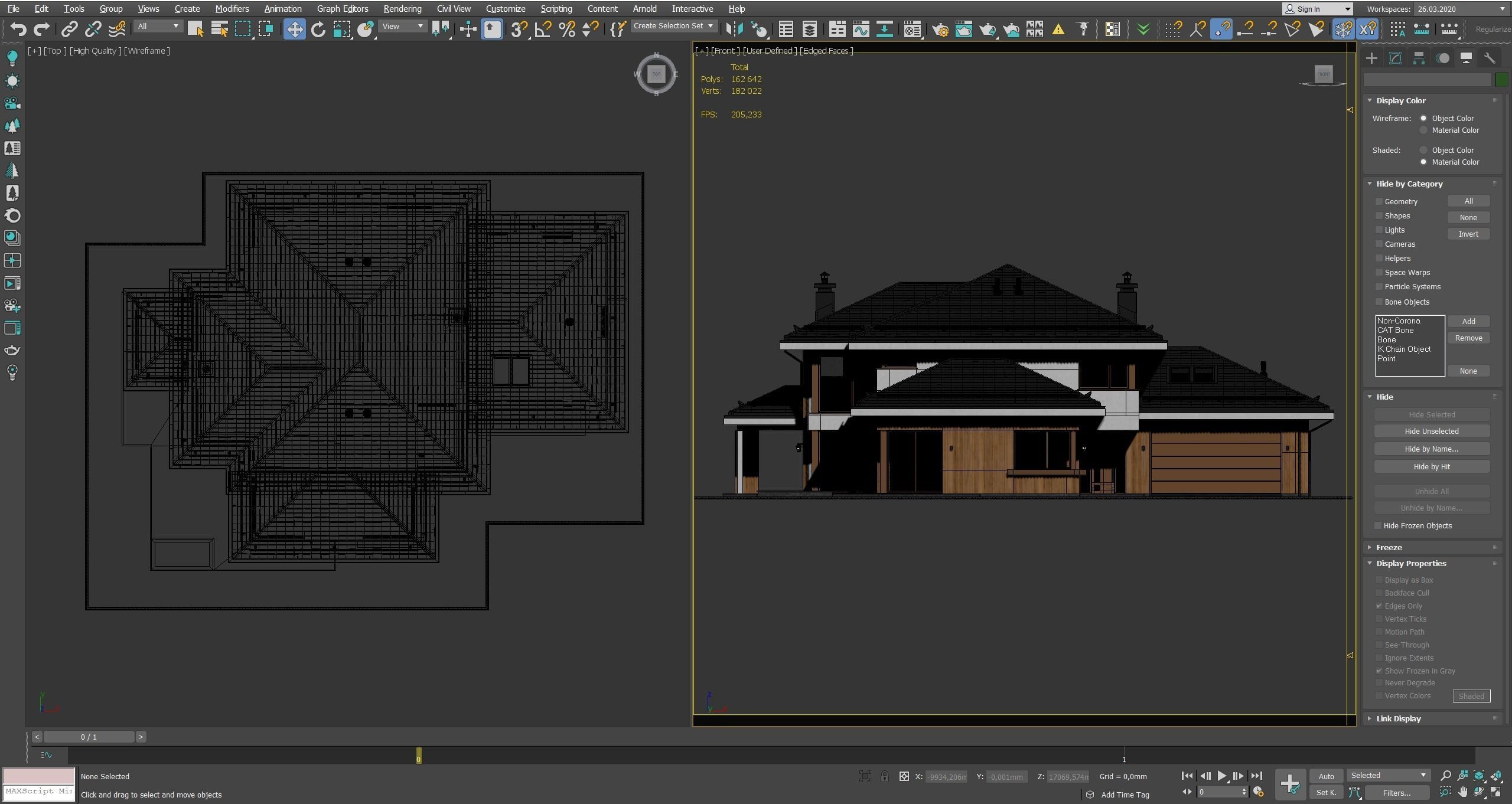The width and height of the screenshot is (1512, 804).
Task: Click the Hide by Name button
Action: pos(1432,449)
